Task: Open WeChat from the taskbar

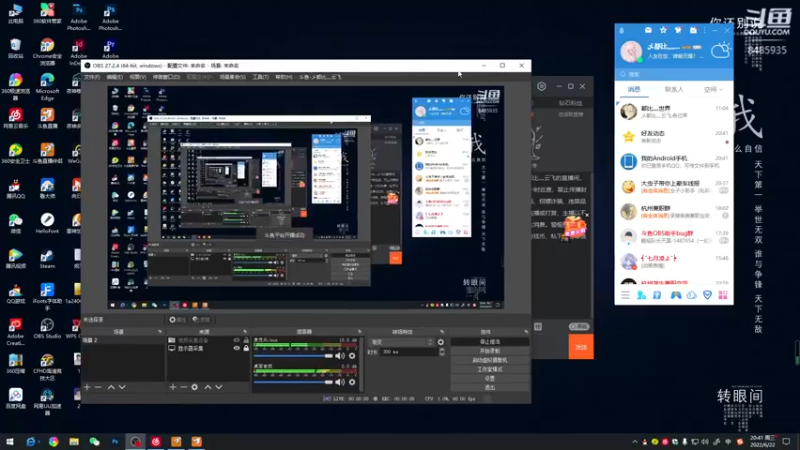Action: pyautogui.click(x=94, y=441)
